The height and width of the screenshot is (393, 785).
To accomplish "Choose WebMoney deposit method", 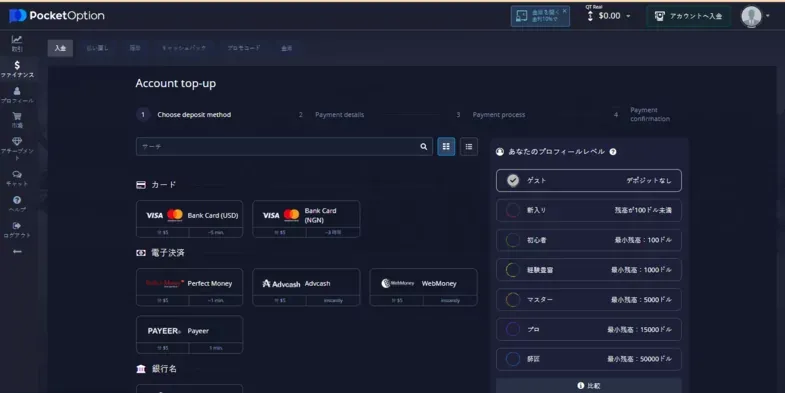I will [423, 287].
